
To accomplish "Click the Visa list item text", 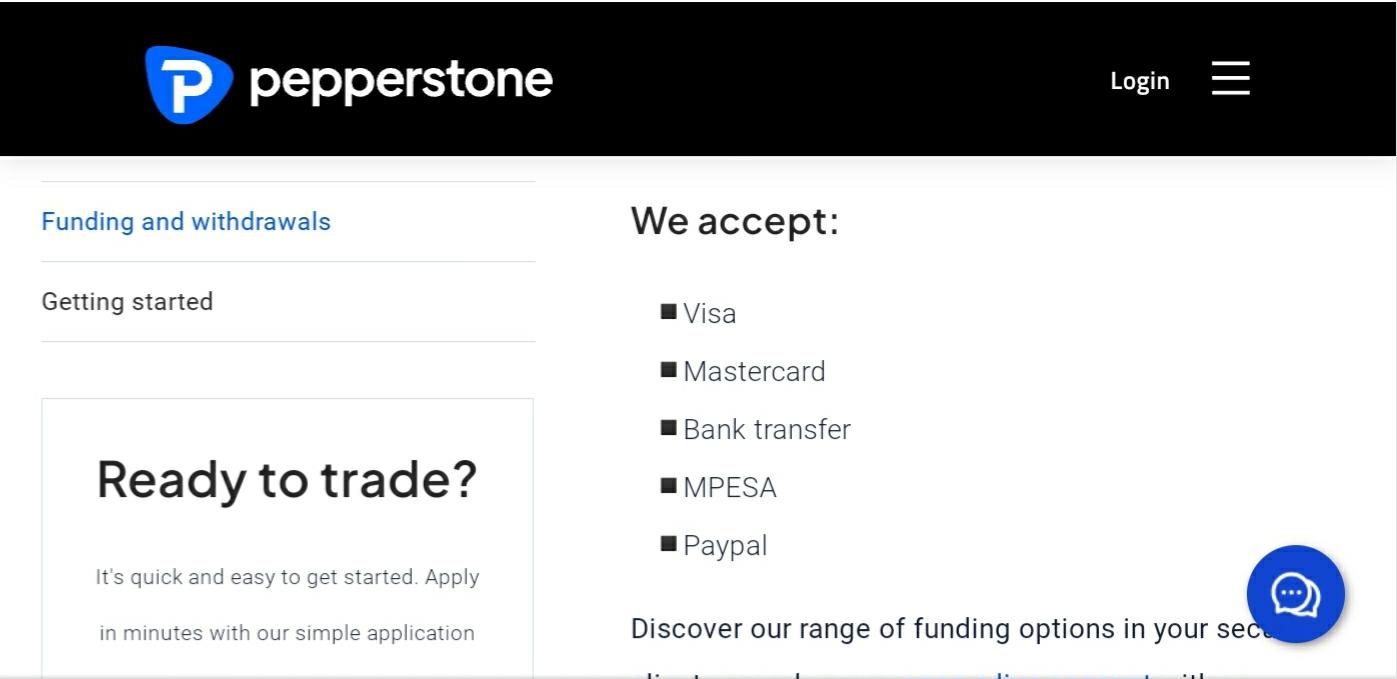I will 710,314.
